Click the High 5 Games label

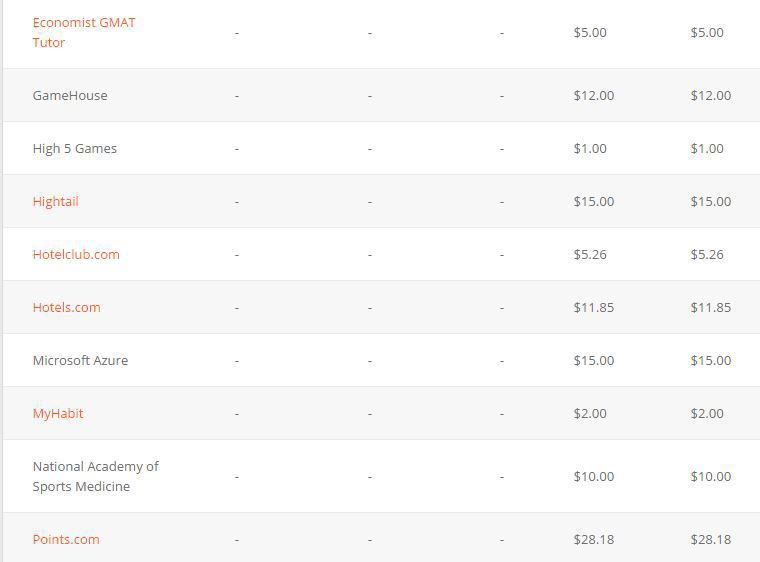pyautogui.click(x=75, y=148)
